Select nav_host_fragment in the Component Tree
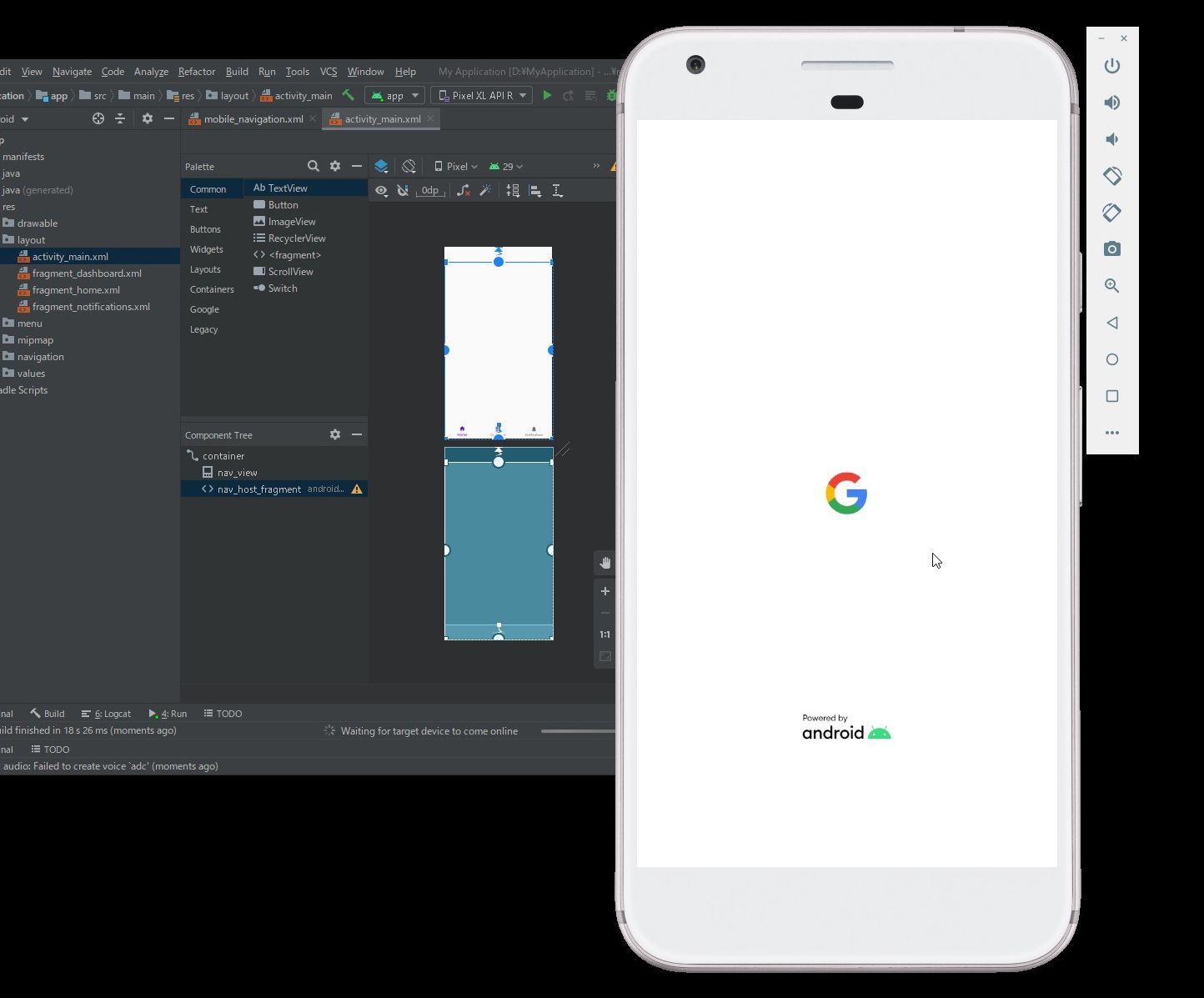 (x=260, y=489)
